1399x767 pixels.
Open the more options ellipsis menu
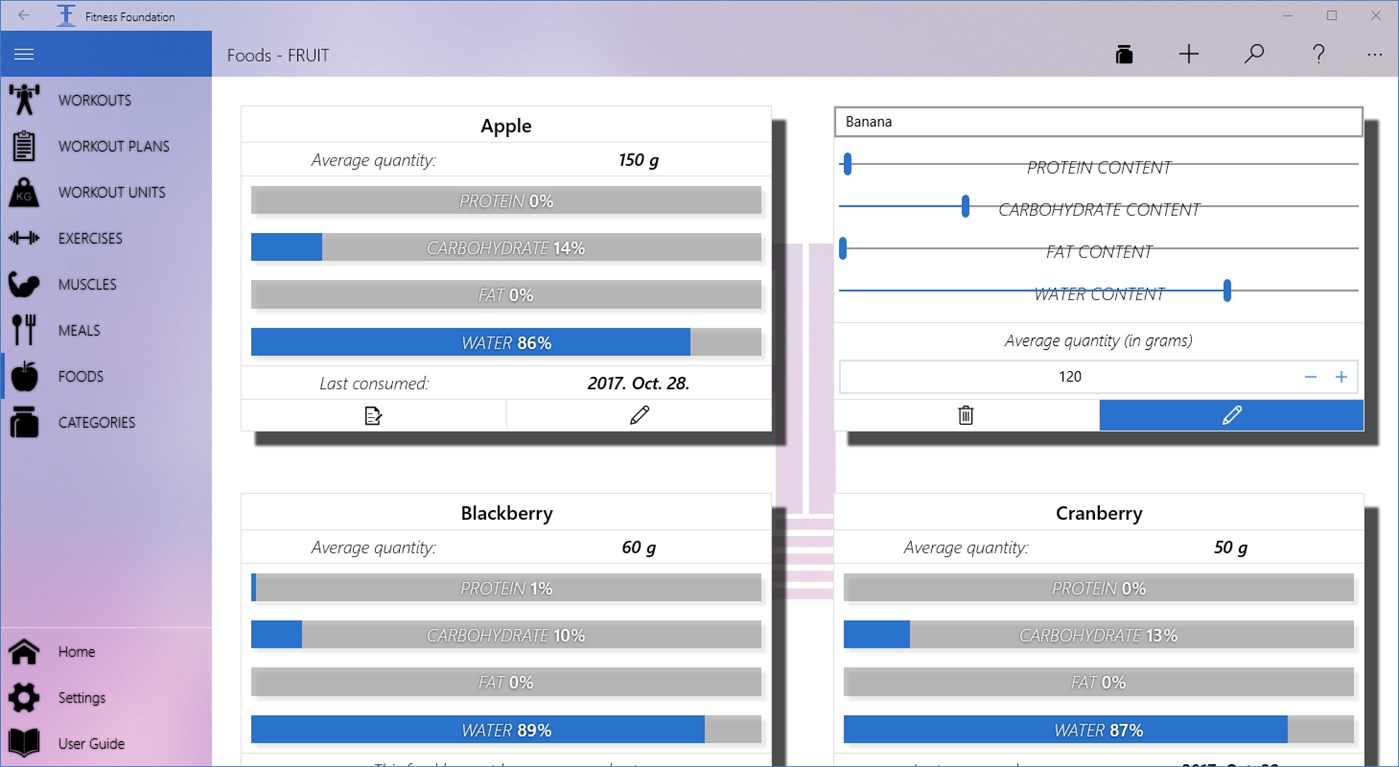click(1374, 55)
